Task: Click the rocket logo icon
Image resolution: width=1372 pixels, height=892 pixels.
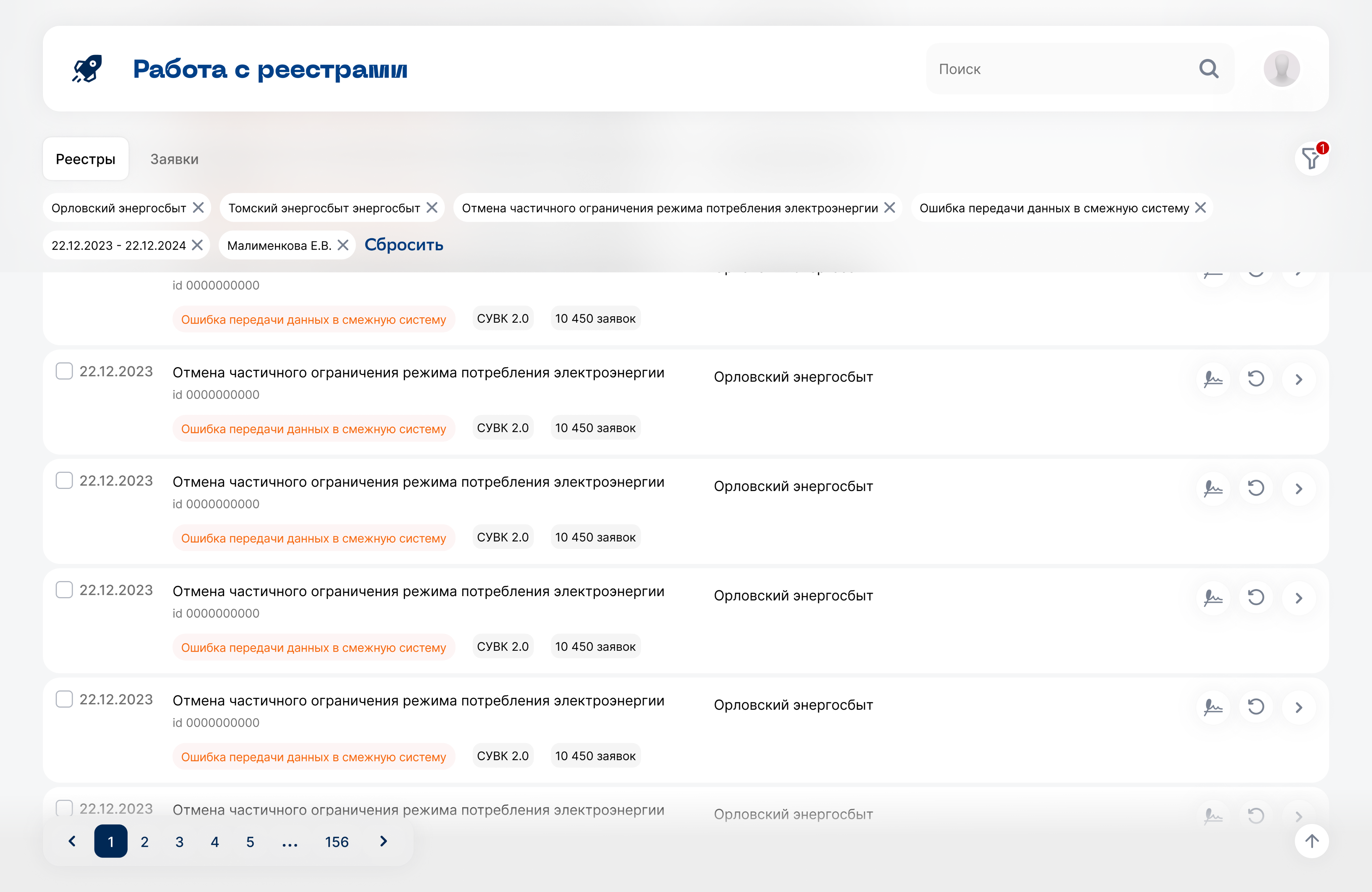Action: click(87, 69)
